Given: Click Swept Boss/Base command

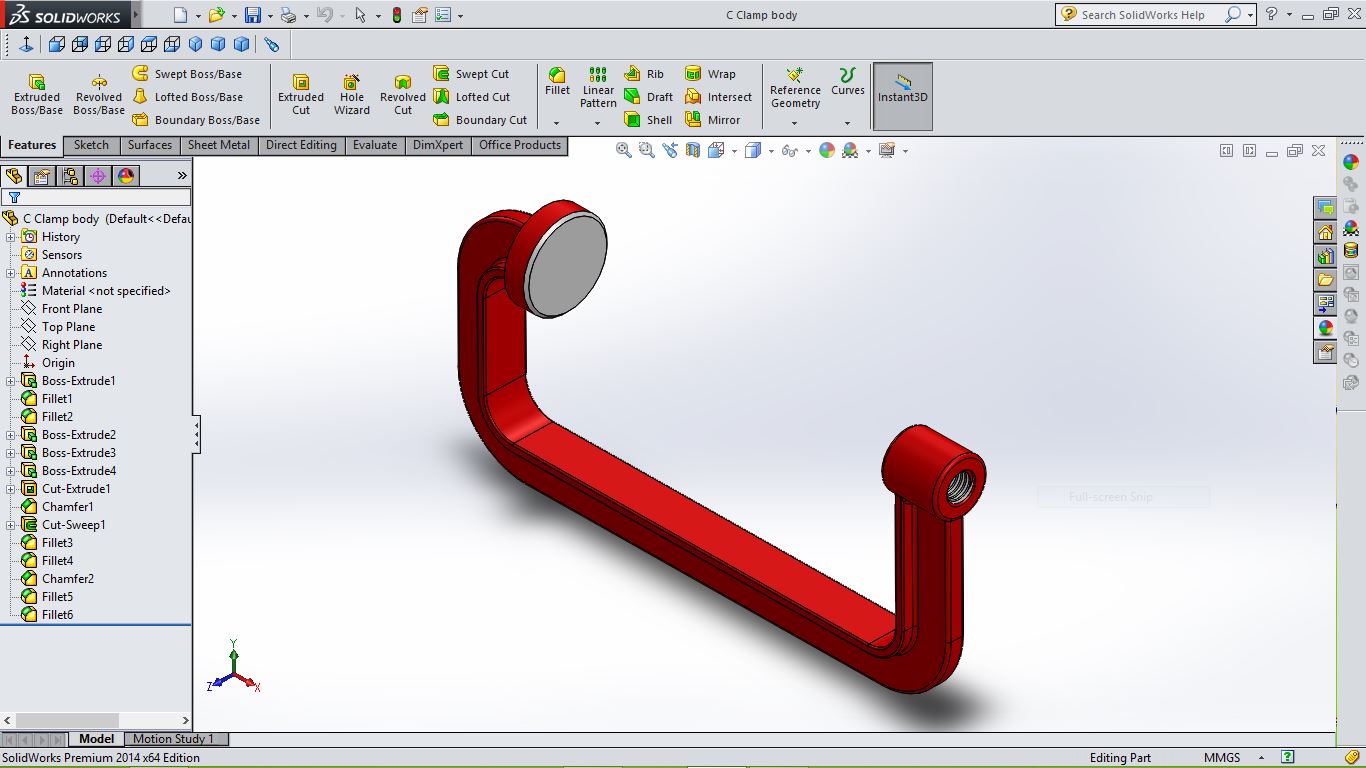Looking at the screenshot, I should [x=187, y=74].
